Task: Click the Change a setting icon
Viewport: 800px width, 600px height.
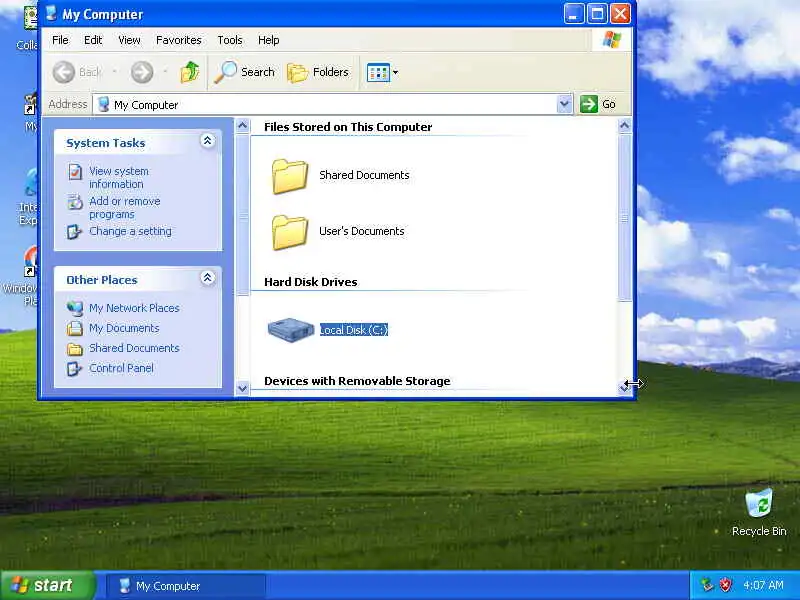Action: tap(74, 232)
